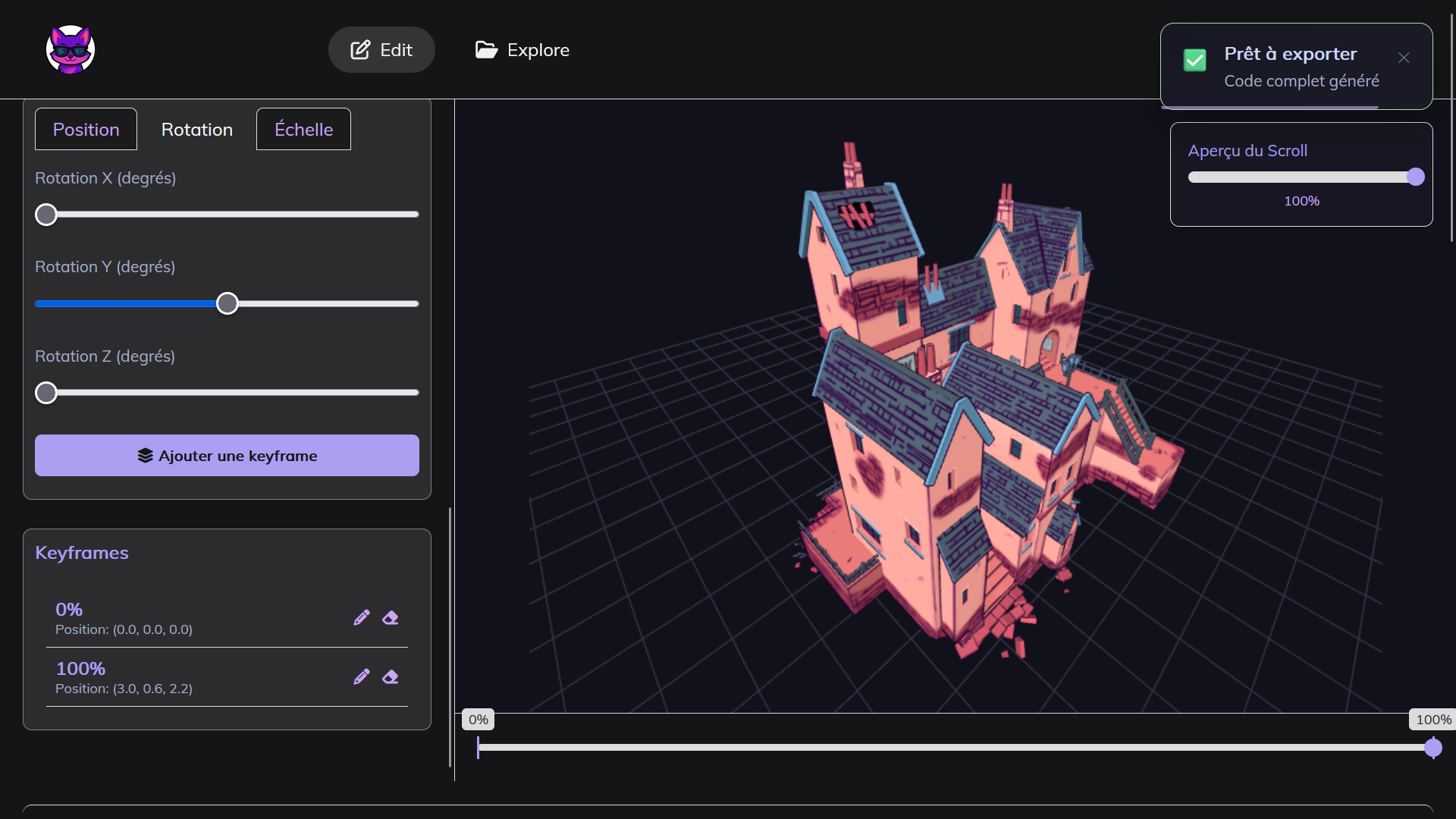Dismiss the Prêt à exporter notification
The image size is (1456, 819).
1404,58
